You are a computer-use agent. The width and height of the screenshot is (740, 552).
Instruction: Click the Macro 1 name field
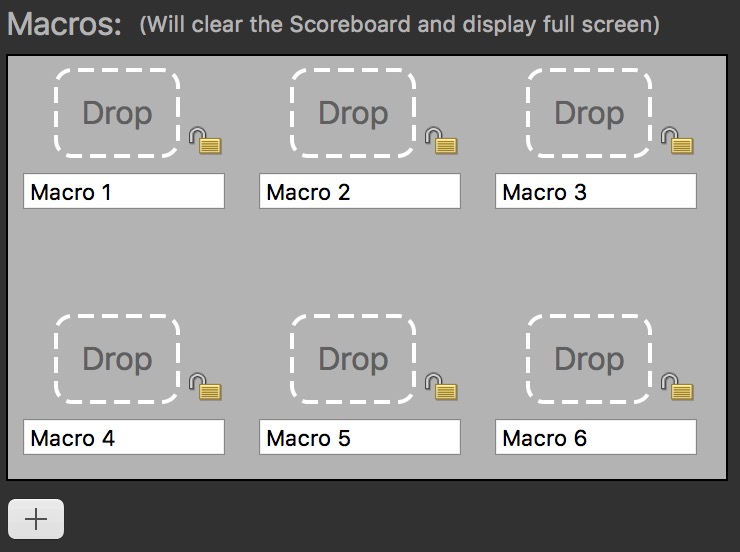pyautogui.click(x=124, y=191)
